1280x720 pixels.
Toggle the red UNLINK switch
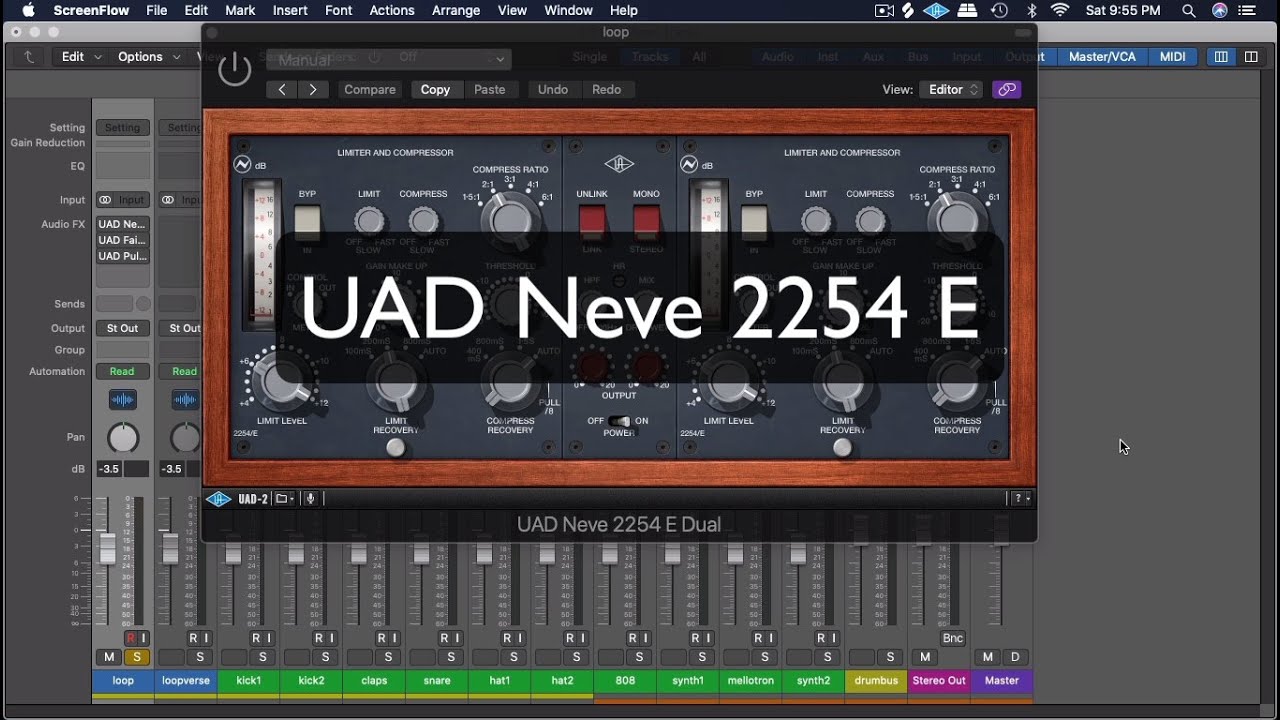pos(593,223)
